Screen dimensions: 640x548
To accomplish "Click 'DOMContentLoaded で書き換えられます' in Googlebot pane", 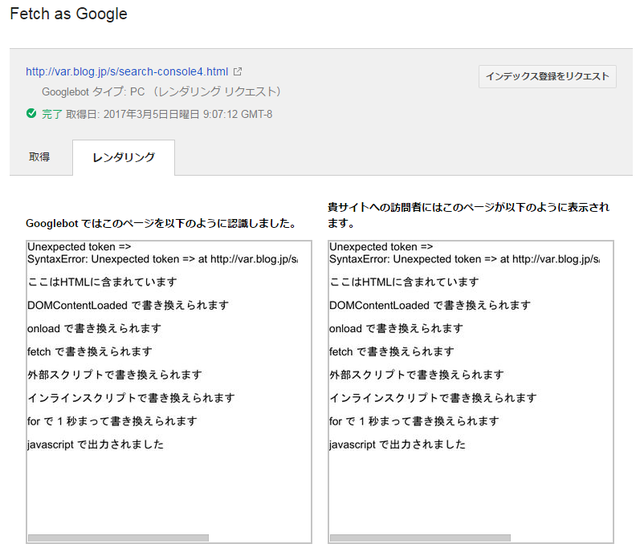I will coord(128,305).
